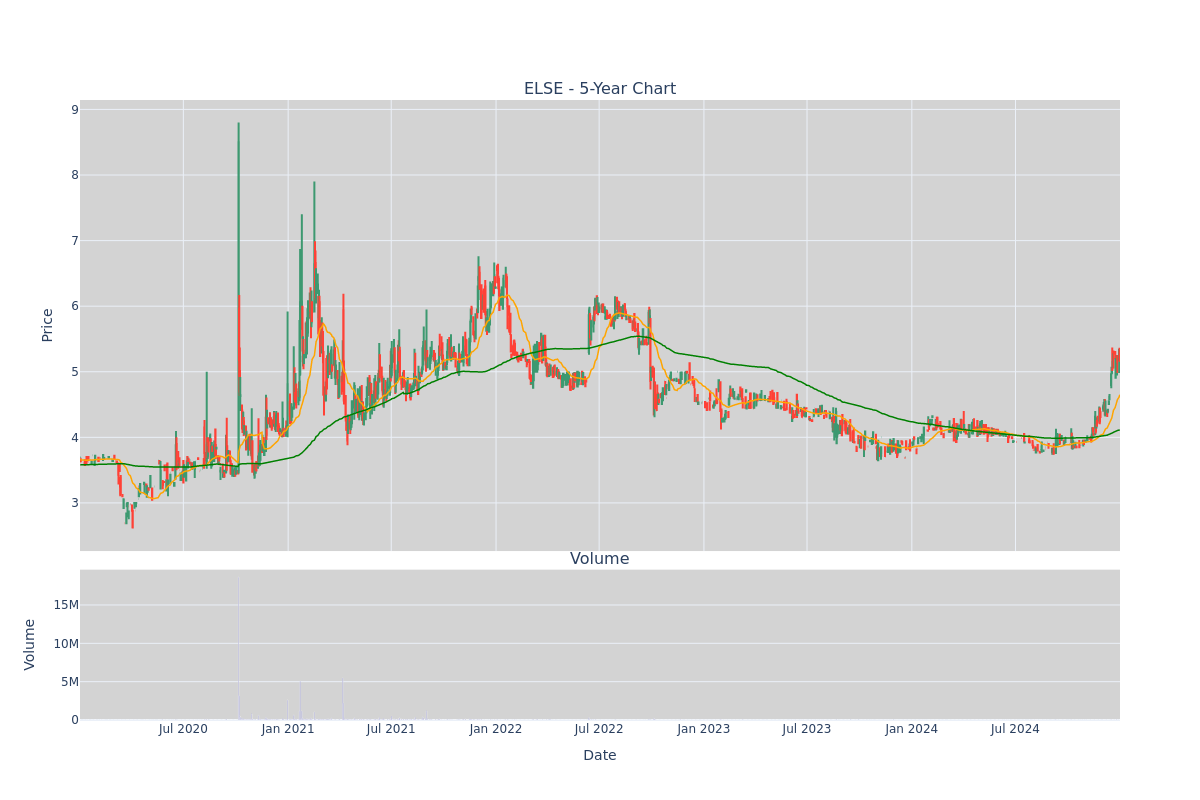
Task: Click the 'Price' y-axis label
Action: click(47, 325)
